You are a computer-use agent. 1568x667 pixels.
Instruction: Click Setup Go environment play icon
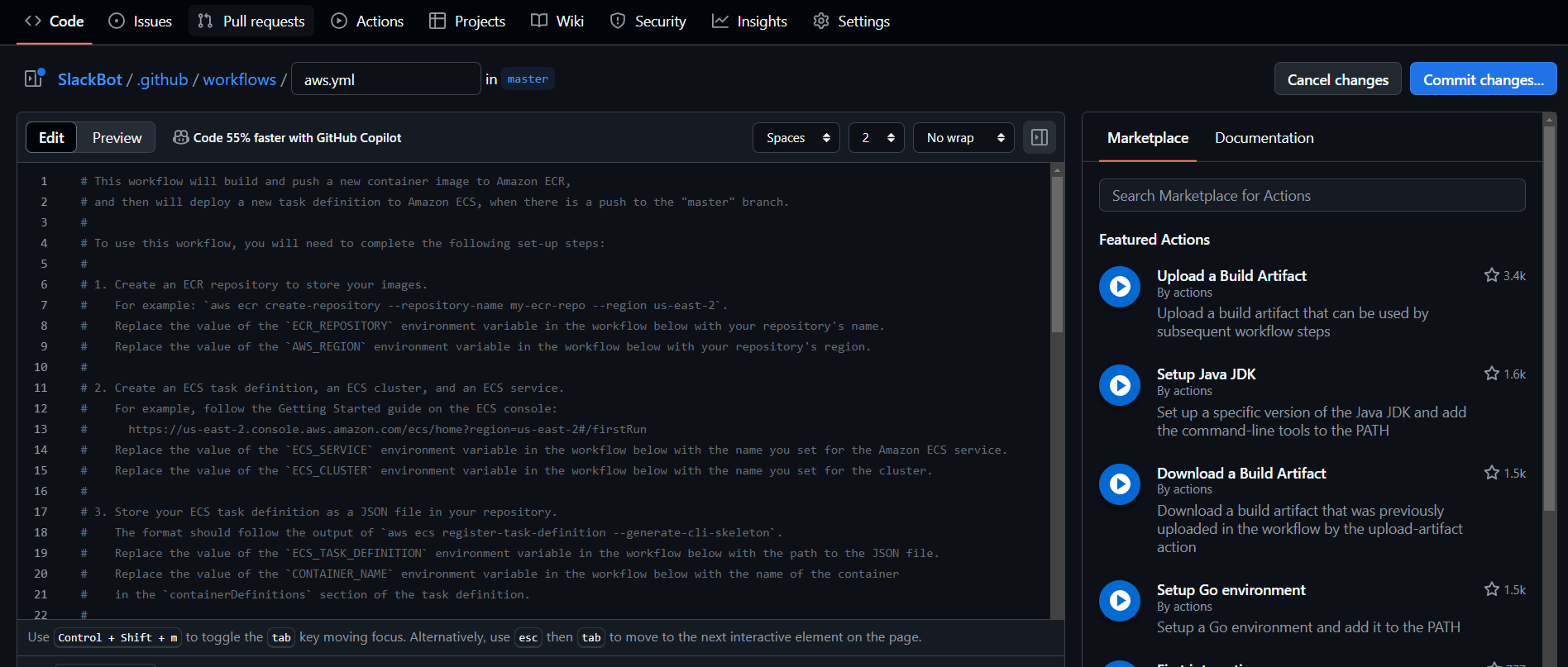(x=1120, y=600)
